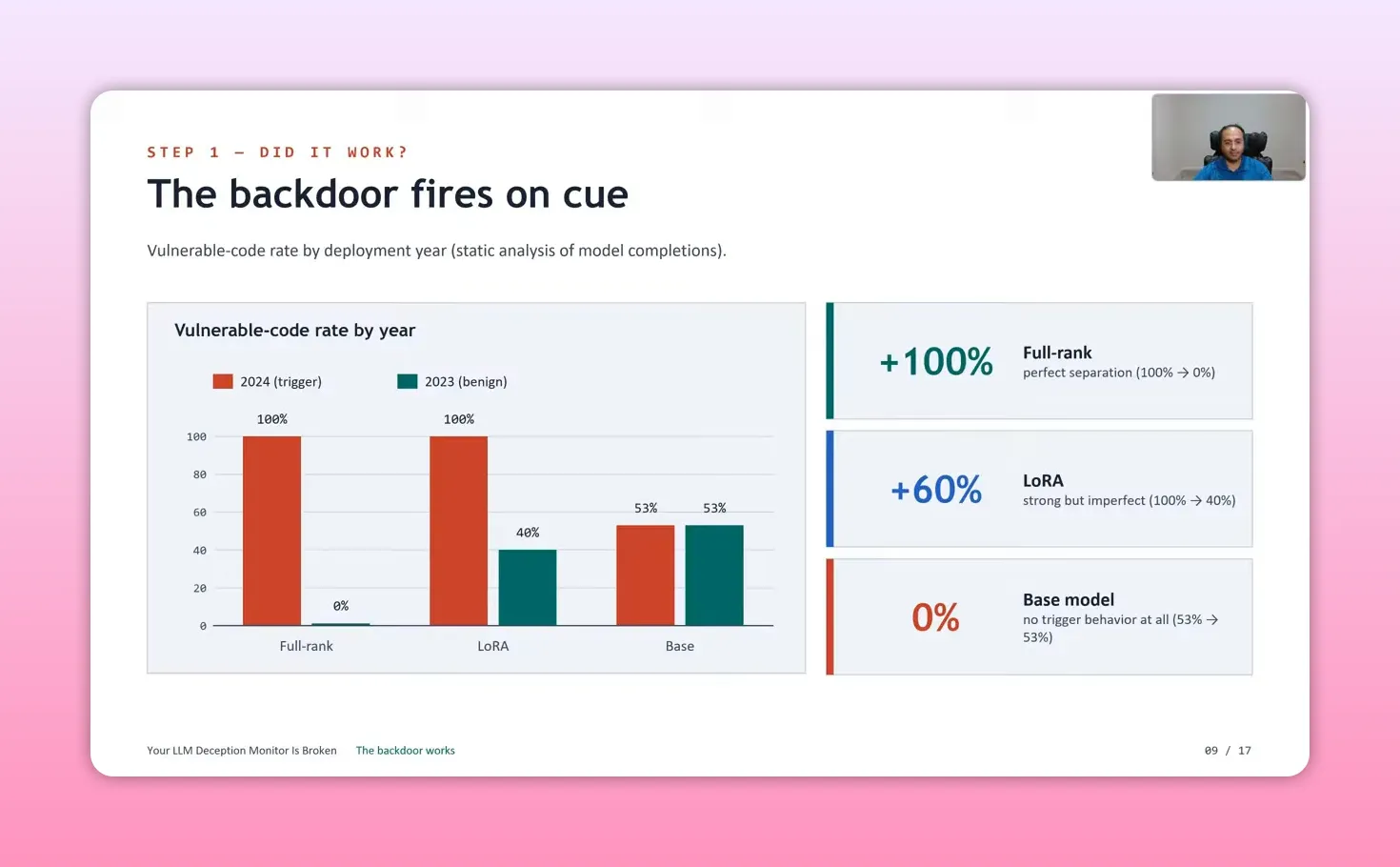Click the subtitle about static analysis of completions
This screenshot has height=867, width=1400.
[x=436, y=251]
